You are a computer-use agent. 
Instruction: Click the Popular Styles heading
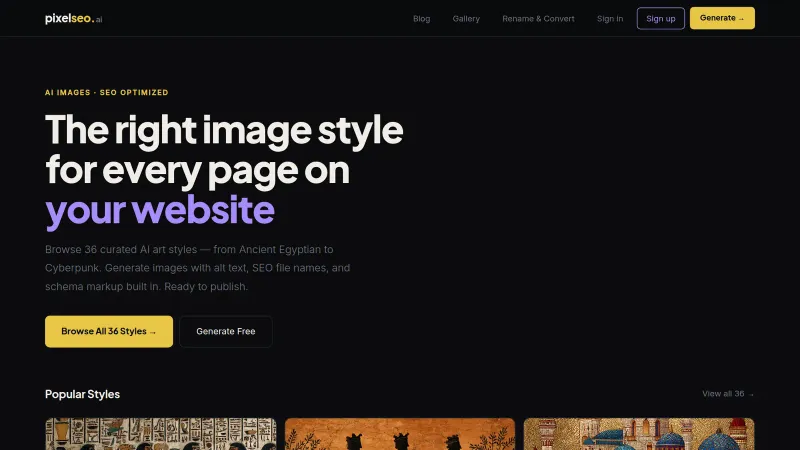click(82, 394)
